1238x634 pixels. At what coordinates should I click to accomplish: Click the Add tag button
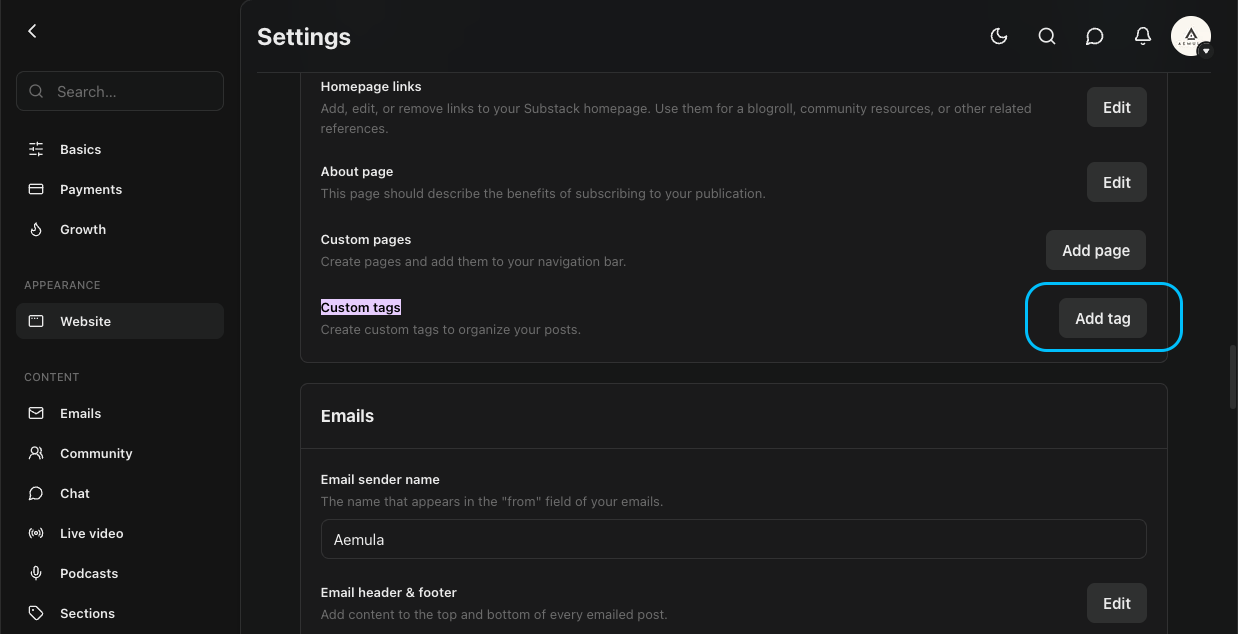pos(1102,318)
